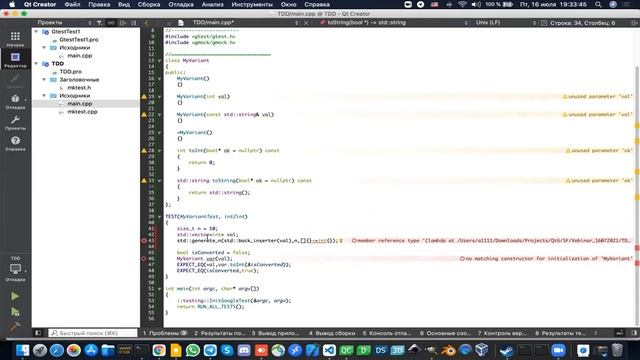Open the Файл menu

point(72,4)
